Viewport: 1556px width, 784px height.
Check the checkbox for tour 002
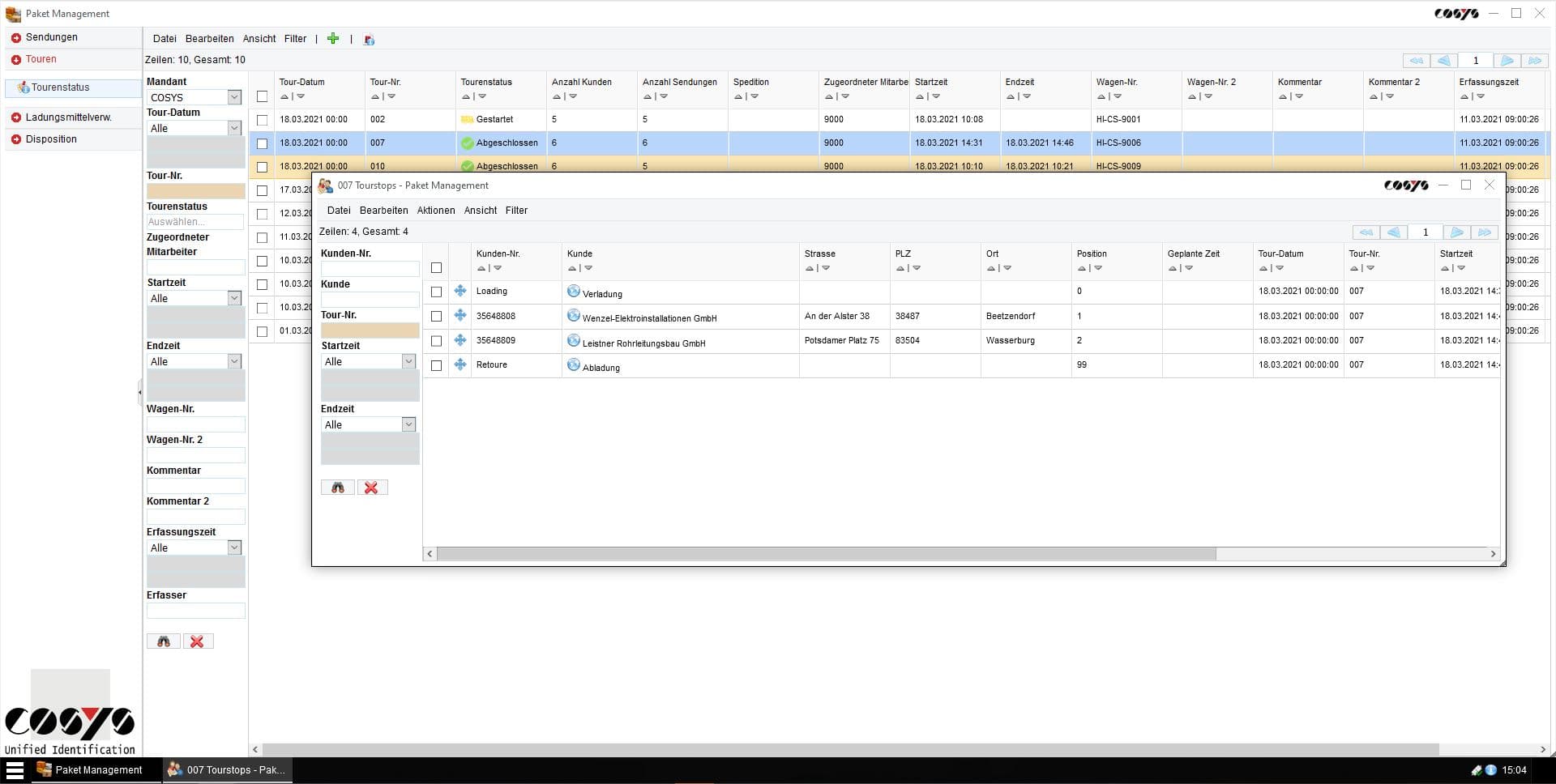click(262, 119)
